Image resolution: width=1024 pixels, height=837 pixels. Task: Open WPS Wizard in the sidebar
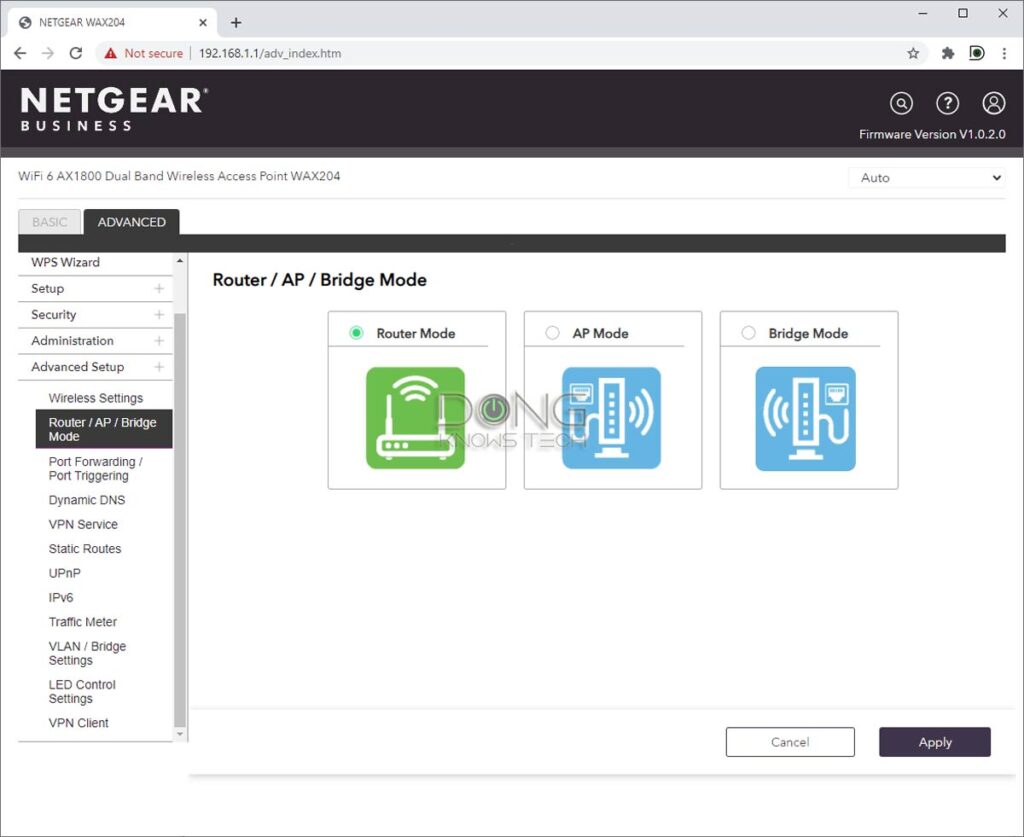pos(65,262)
